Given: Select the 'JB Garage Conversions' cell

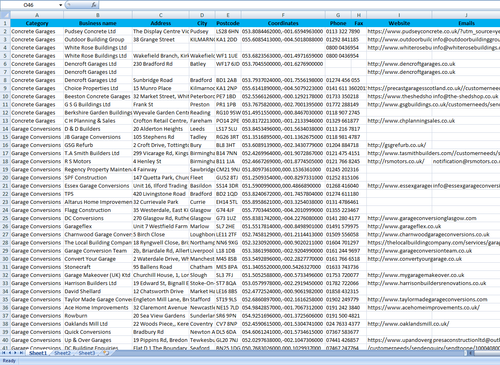Looking at the screenshot, I should tap(98, 137).
